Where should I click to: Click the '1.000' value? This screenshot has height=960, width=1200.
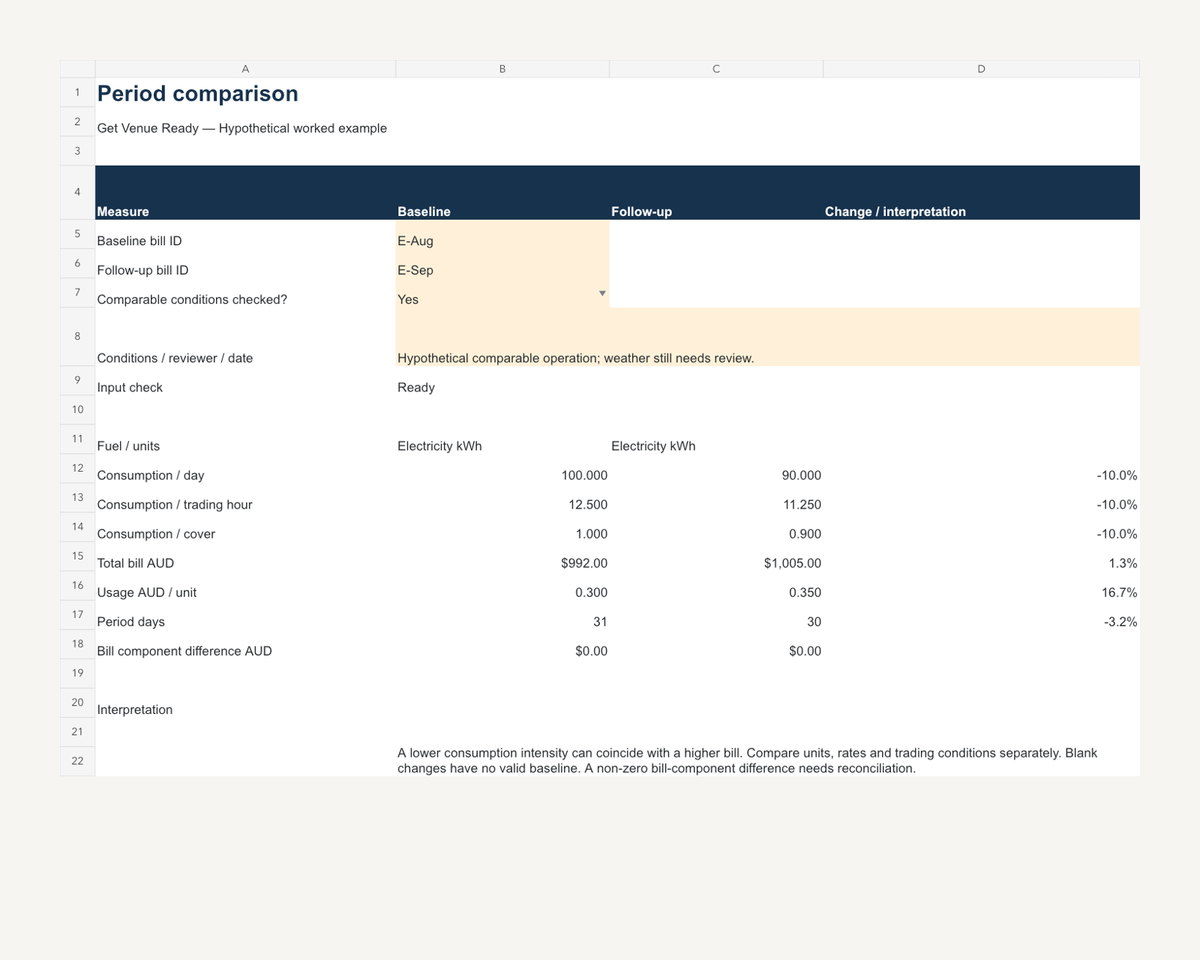click(591, 534)
